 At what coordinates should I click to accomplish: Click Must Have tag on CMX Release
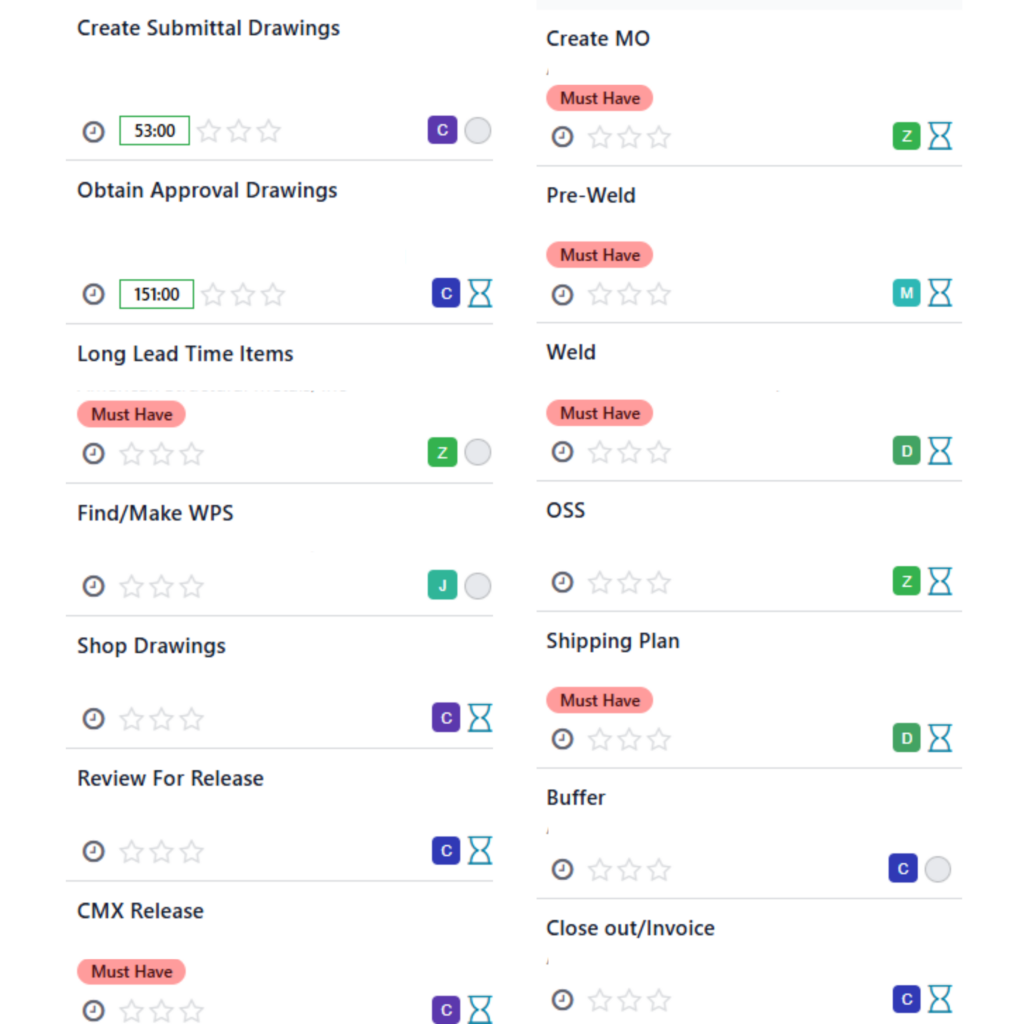click(131, 971)
